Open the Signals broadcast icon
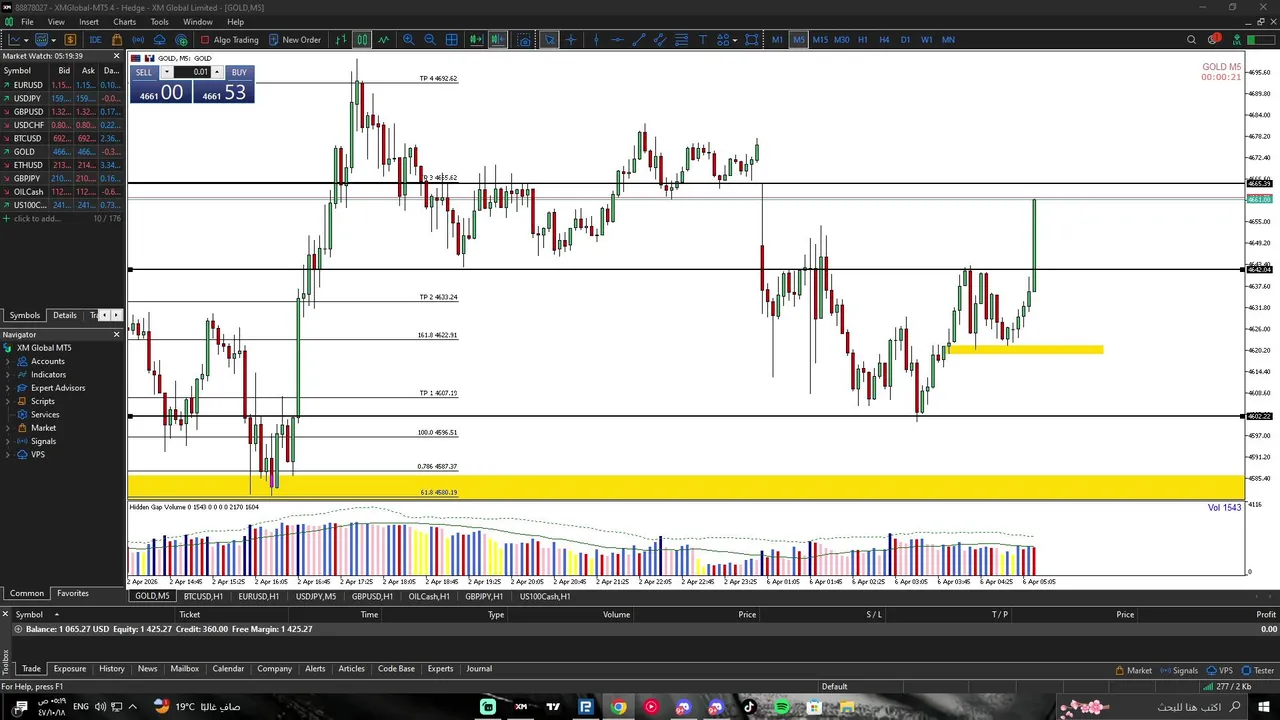The image size is (1280, 720). (138, 40)
